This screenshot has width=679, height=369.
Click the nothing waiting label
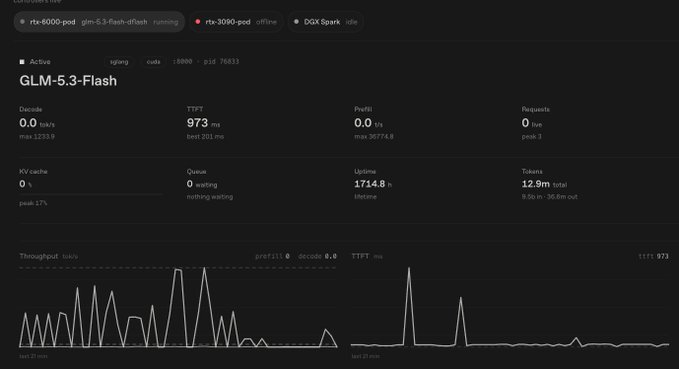coord(210,197)
